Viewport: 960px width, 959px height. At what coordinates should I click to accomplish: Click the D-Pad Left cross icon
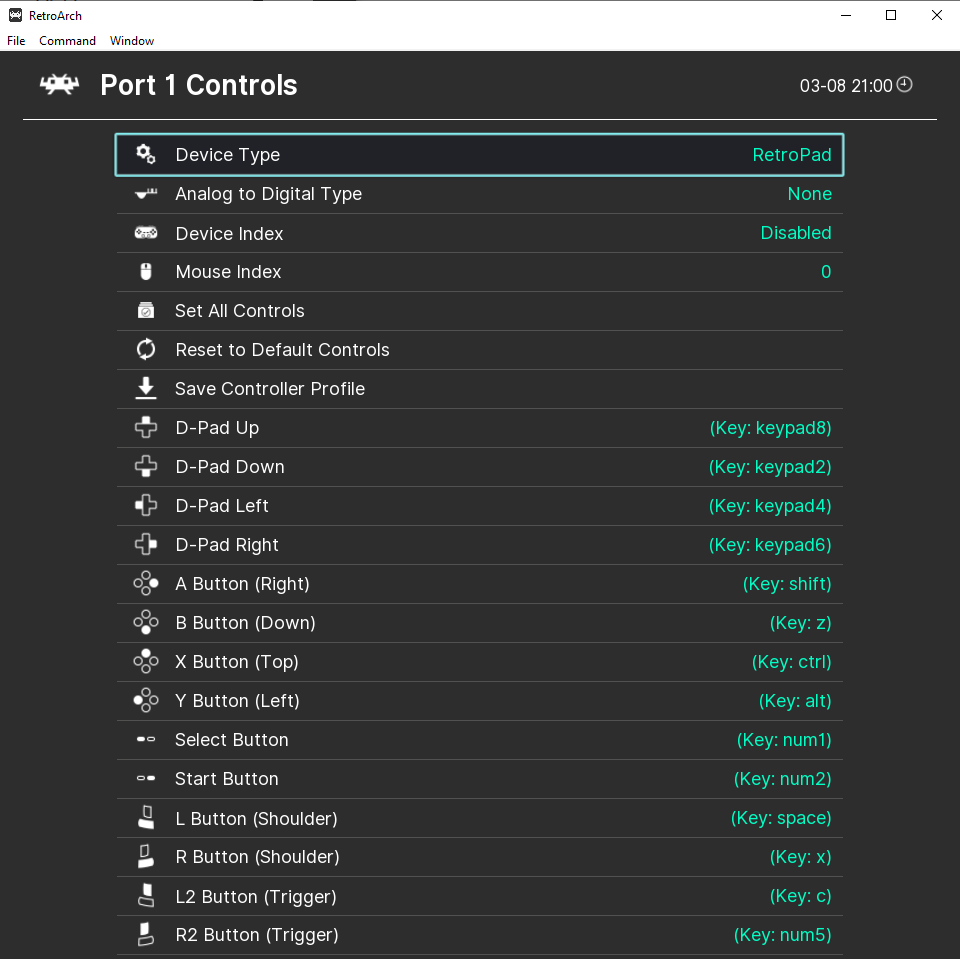click(x=146, y=505)
